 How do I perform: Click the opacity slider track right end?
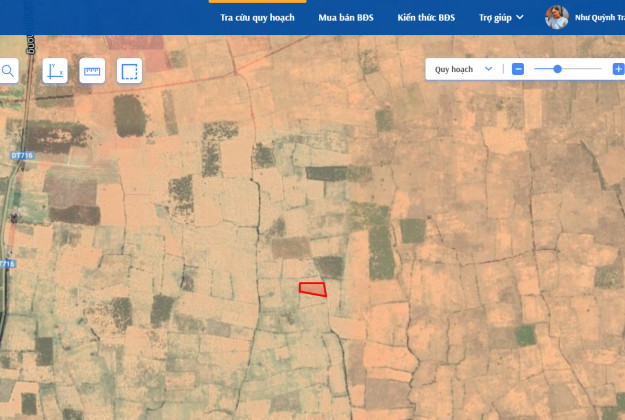598,69
